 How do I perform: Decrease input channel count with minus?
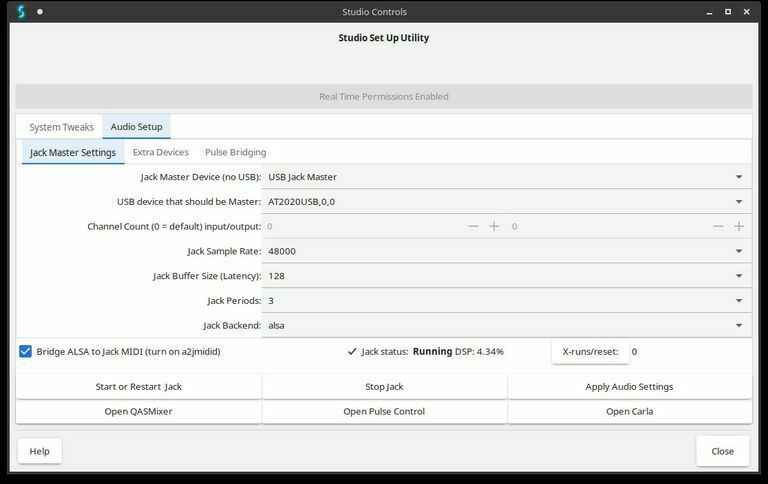pyautogui.click(x=473, y=226)
